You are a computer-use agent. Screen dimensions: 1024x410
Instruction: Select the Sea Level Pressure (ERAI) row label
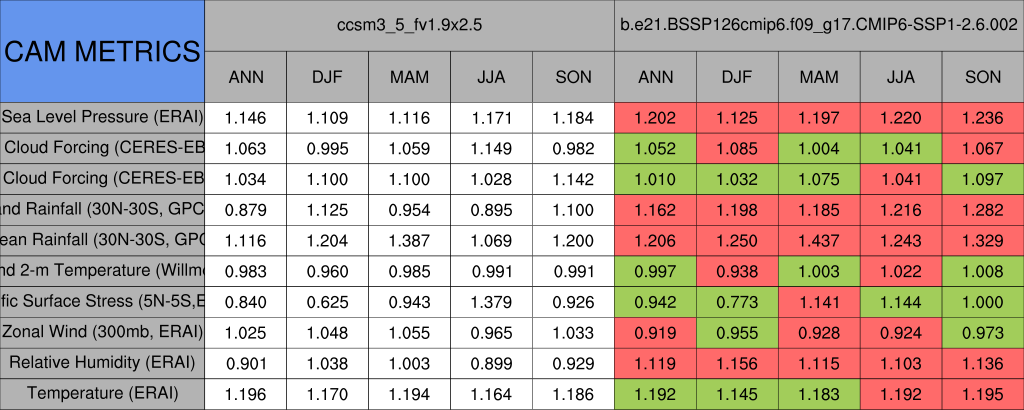tap(102, 117)
